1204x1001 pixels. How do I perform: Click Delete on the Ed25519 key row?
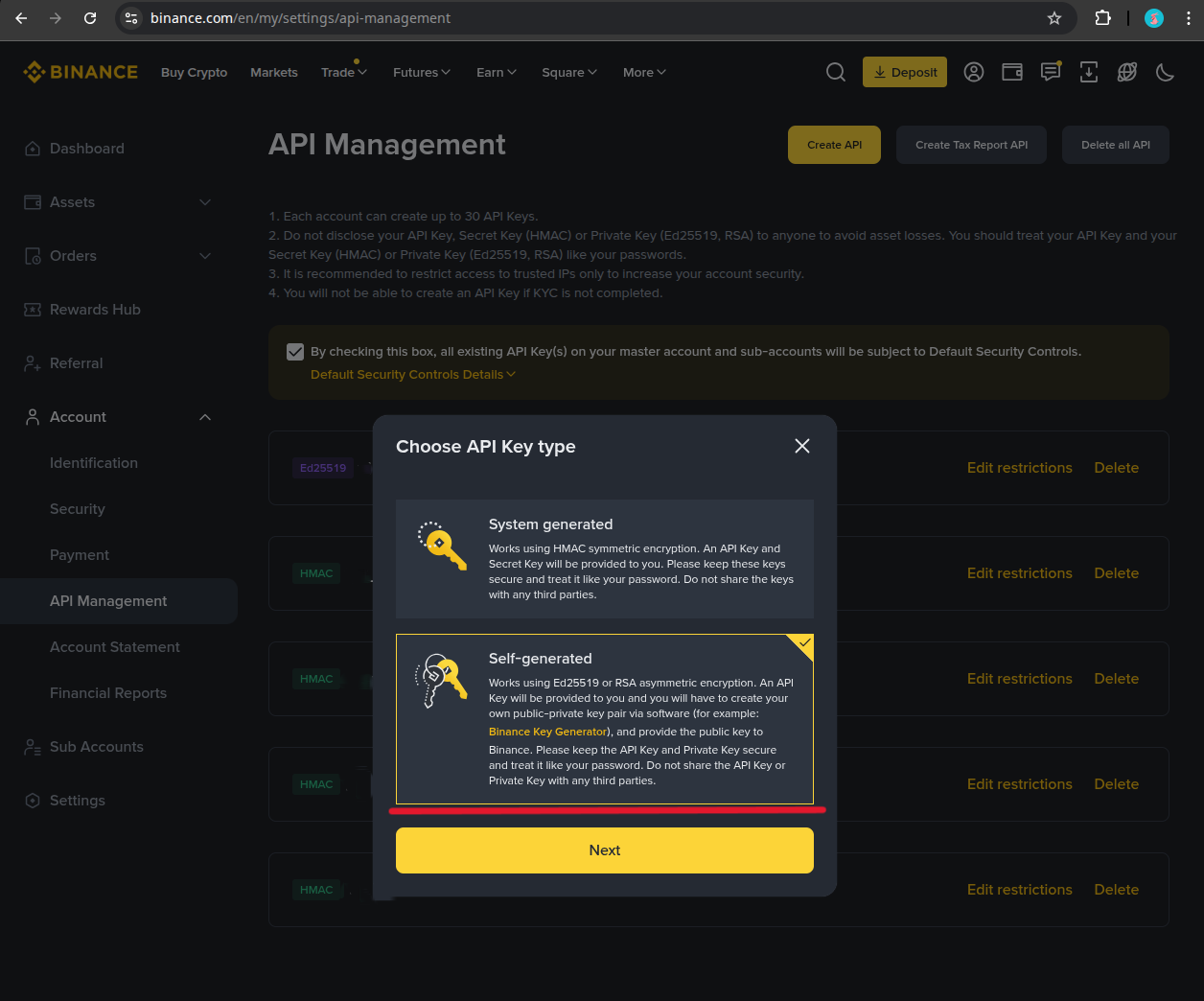pos(1117,468)
